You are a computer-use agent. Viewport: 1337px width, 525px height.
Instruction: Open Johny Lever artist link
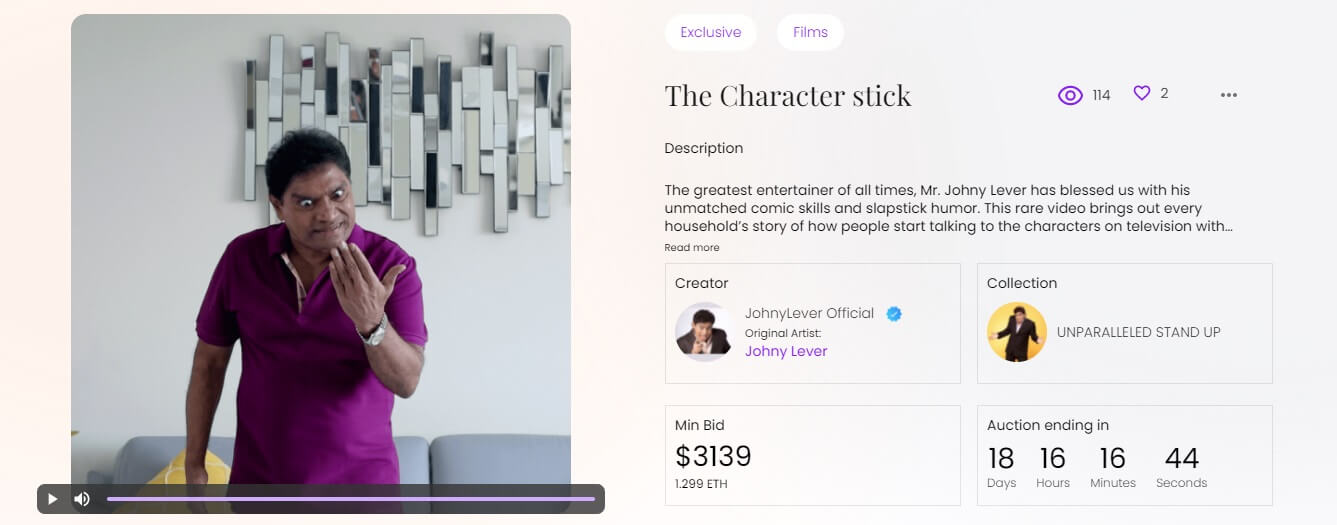pyautogui.click(x=786, y=351)
